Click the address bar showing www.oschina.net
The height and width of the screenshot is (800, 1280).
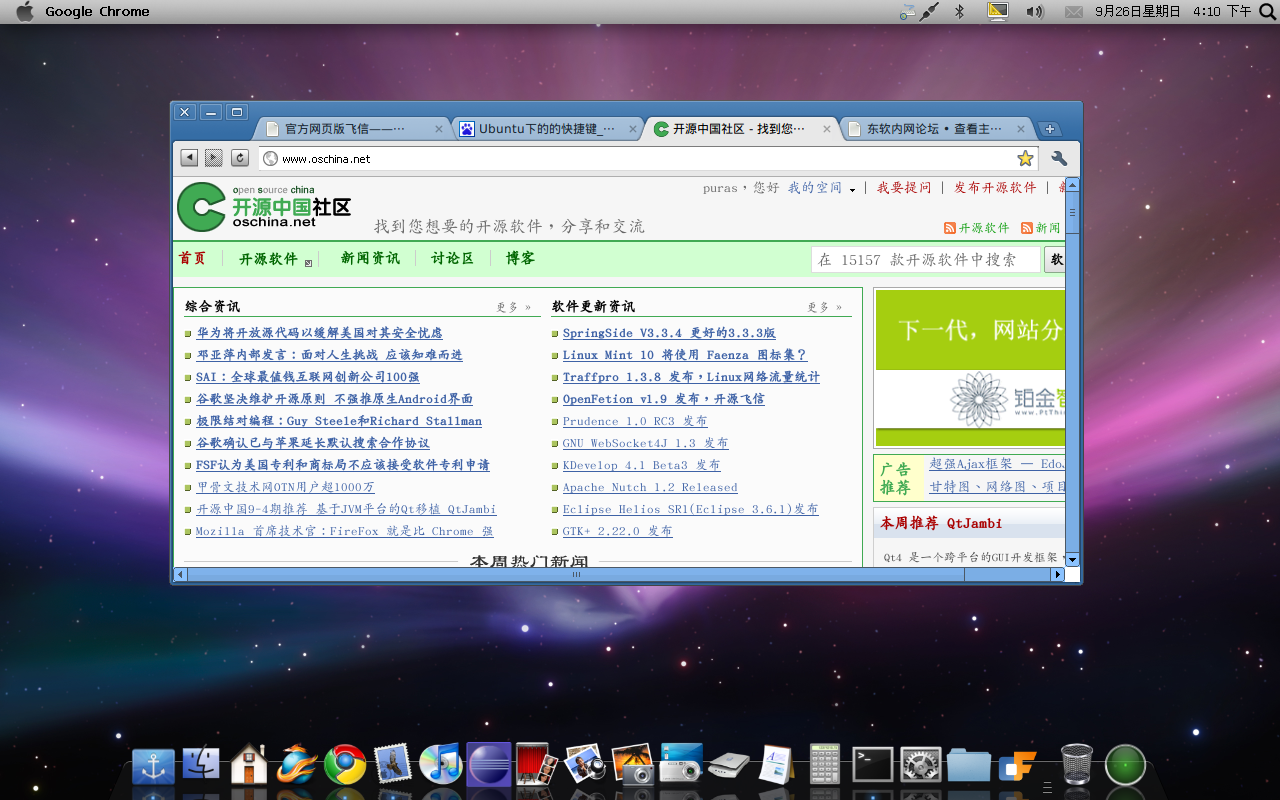coord(647,158)
